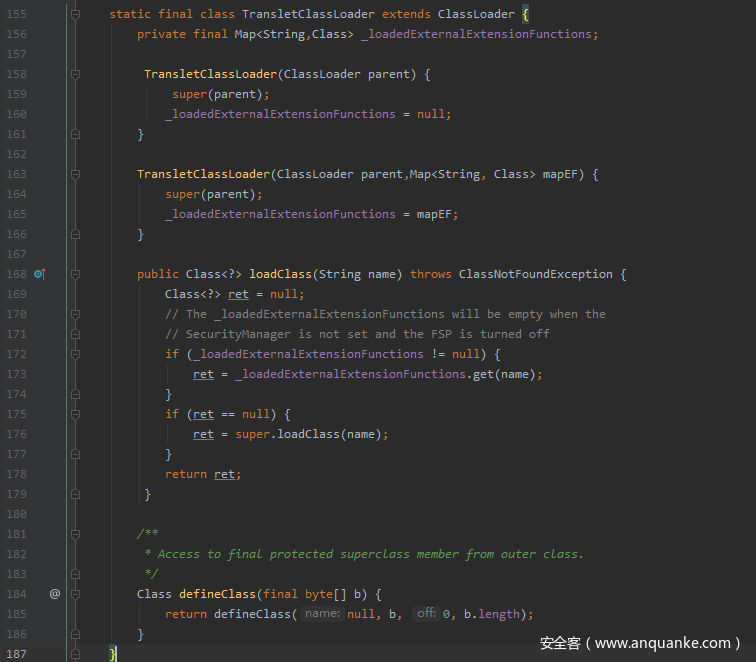Click the loadClass method name on line 168
This screenshot has width=756, height=662.
280,274
